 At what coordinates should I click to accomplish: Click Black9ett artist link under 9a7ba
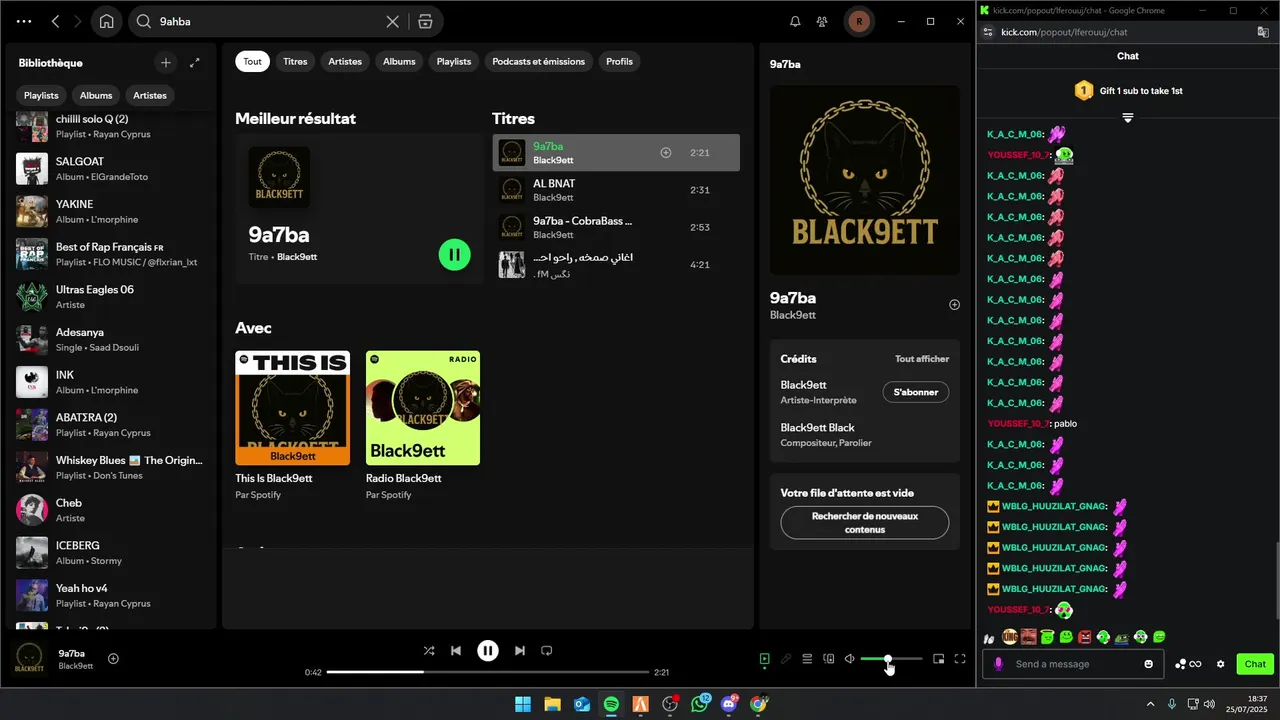793,315
